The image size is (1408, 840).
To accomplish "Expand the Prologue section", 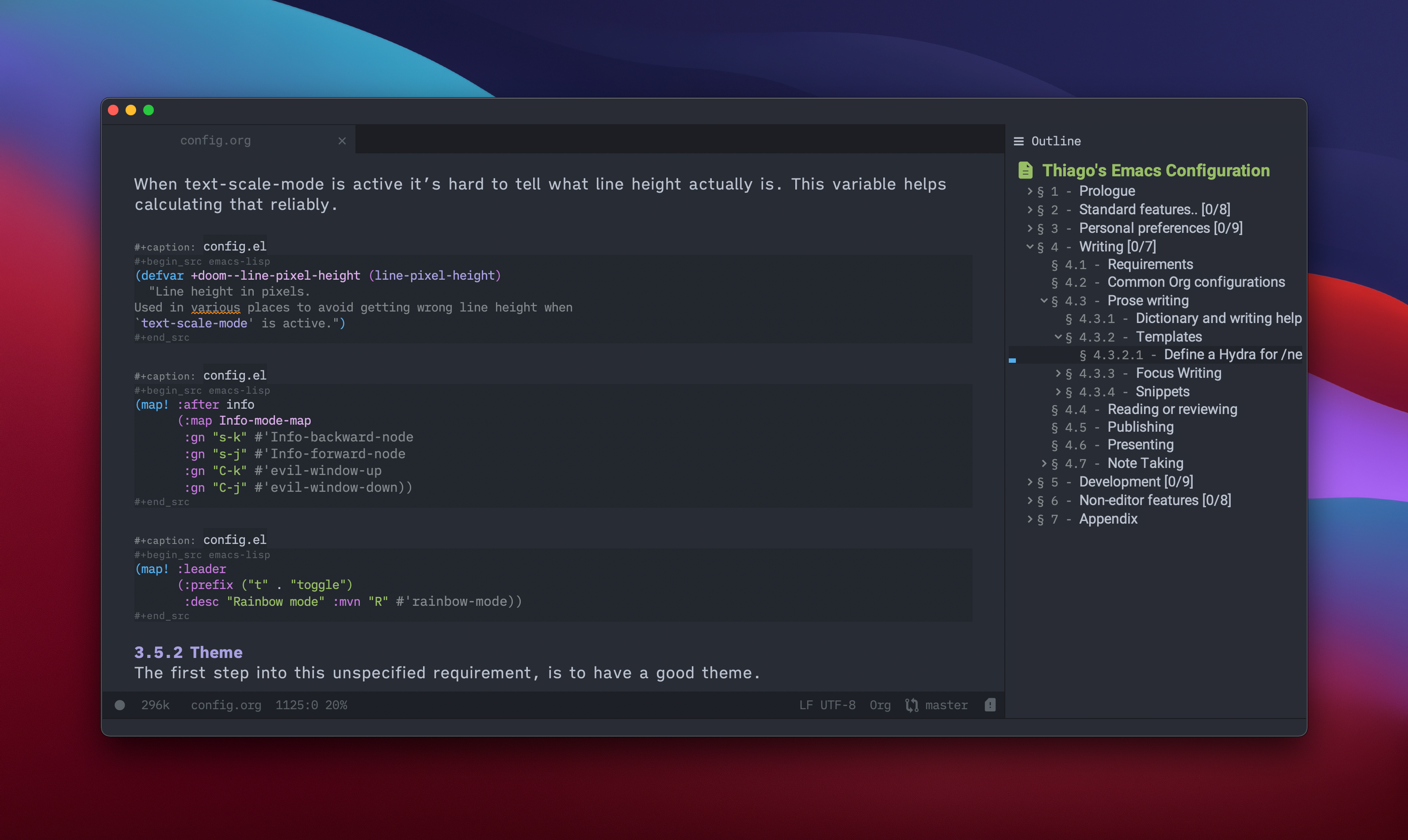I will click(1030, 191).
